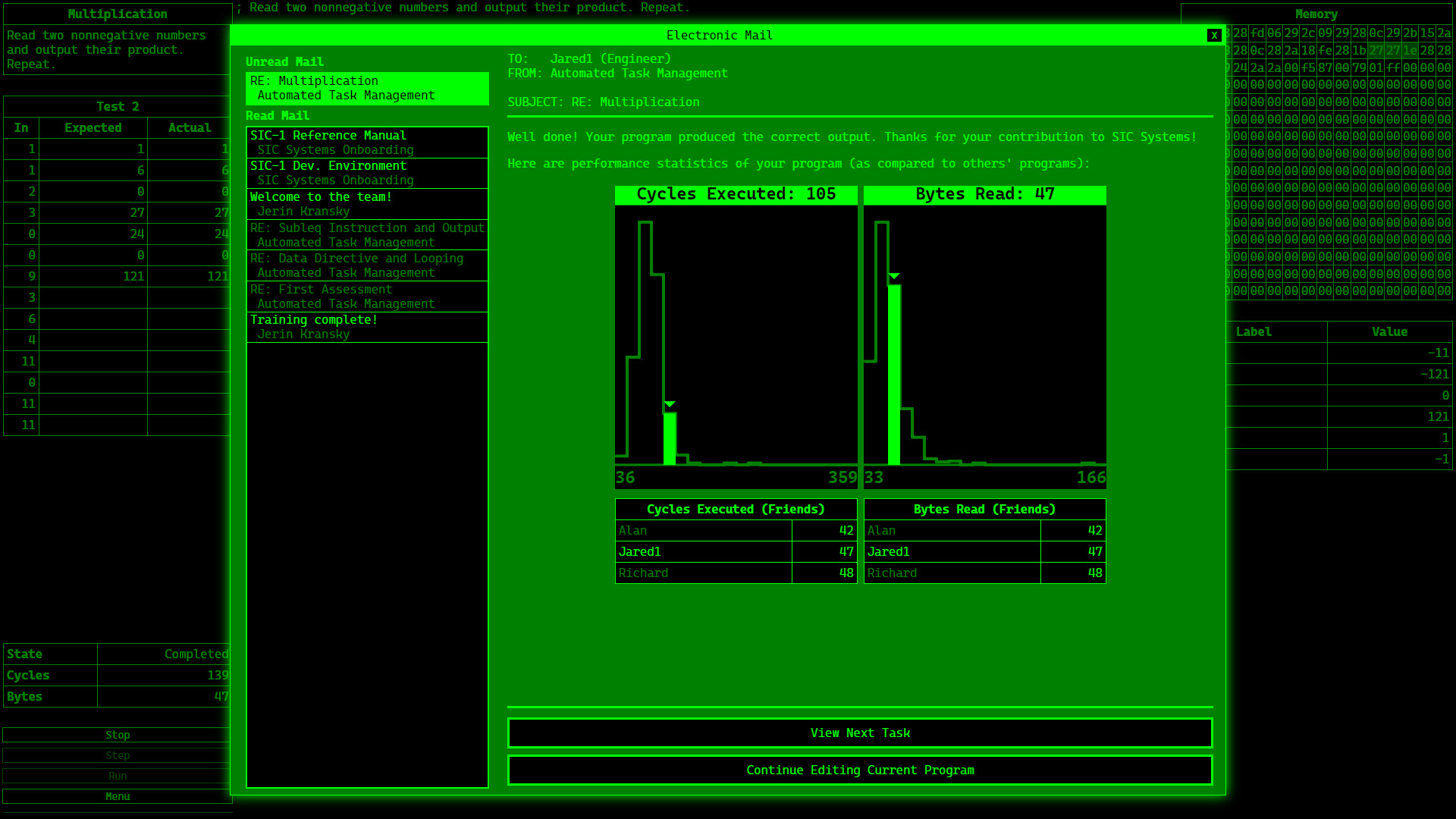The height and width of the screenshot is (819, 1456).
Task: Click the Test 2 results table header
Action: 118,106
